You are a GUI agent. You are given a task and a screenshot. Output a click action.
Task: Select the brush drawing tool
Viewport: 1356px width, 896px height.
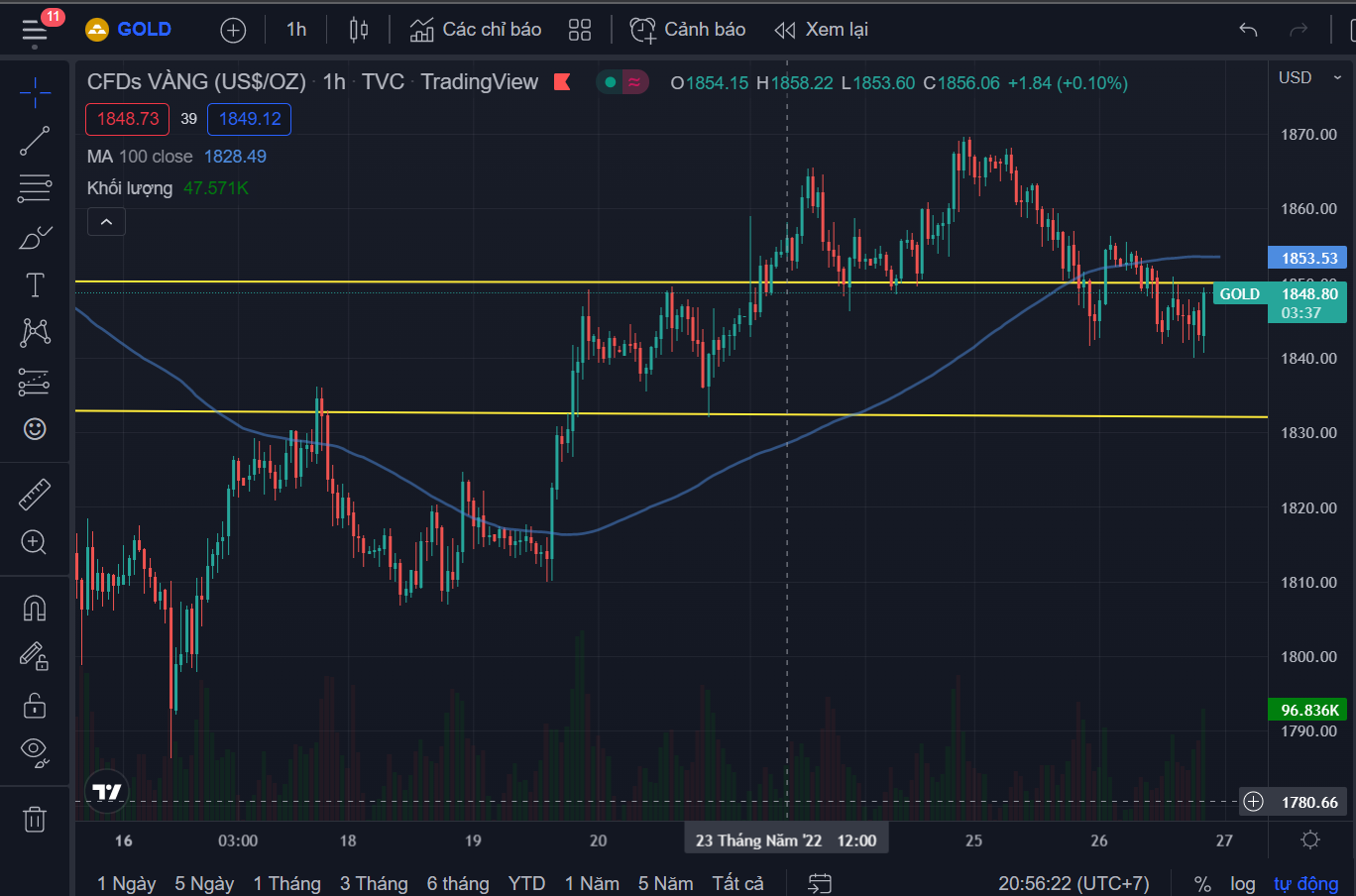35,238
